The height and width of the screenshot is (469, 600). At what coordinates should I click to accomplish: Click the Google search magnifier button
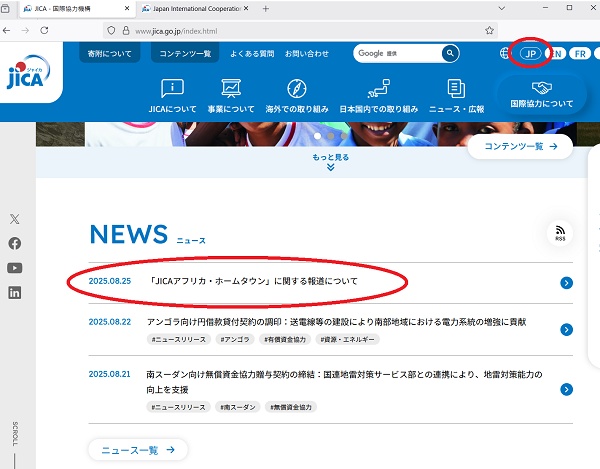pos(450,53)
